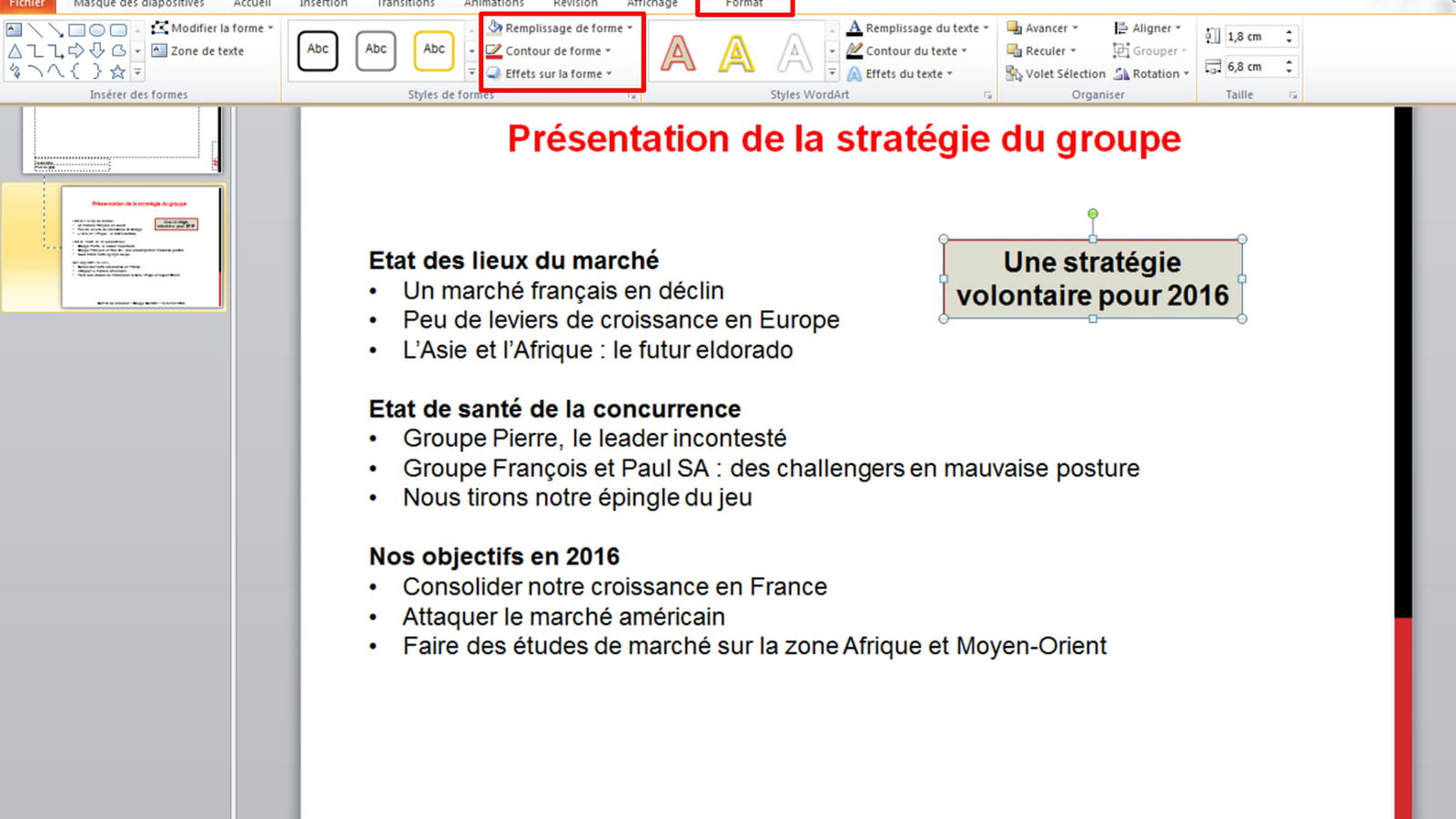This screenshot has width=1456, height=819.
Task: Open Effets du texte dropdown
Action: [x=899, y=74]
